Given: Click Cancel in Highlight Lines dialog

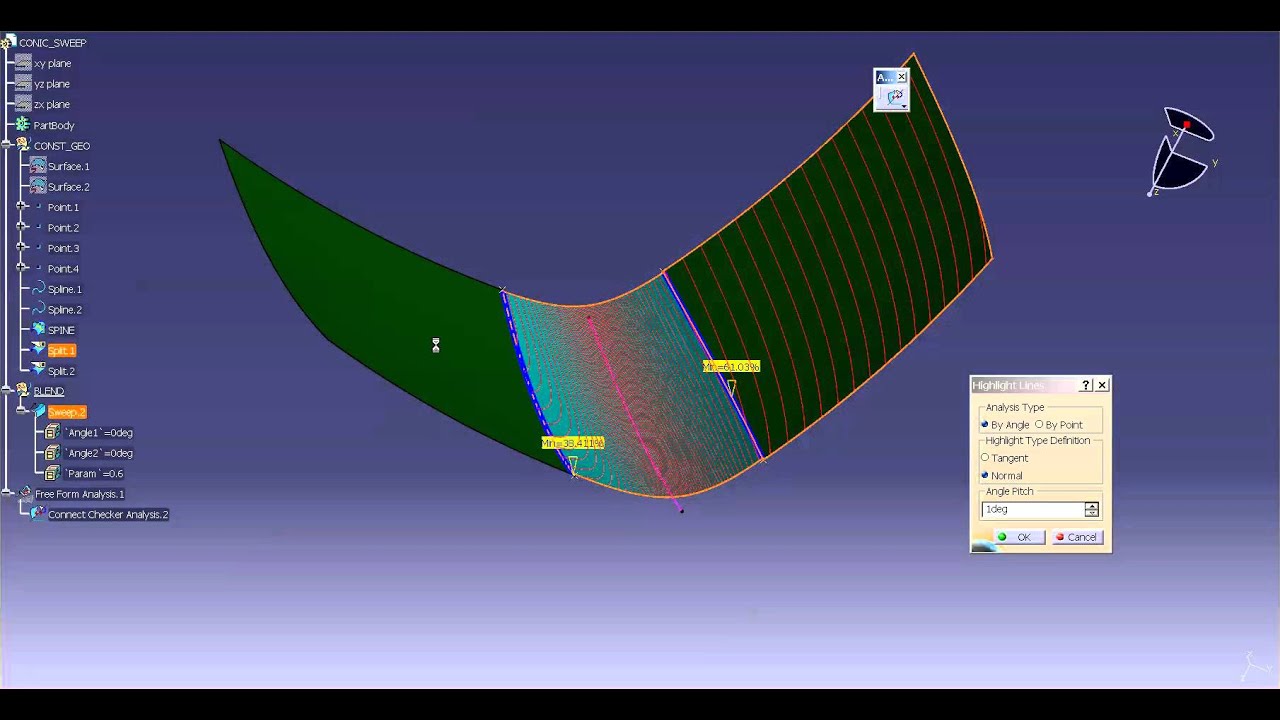Looking at the screenshot, I should (x=1077, y=537).
